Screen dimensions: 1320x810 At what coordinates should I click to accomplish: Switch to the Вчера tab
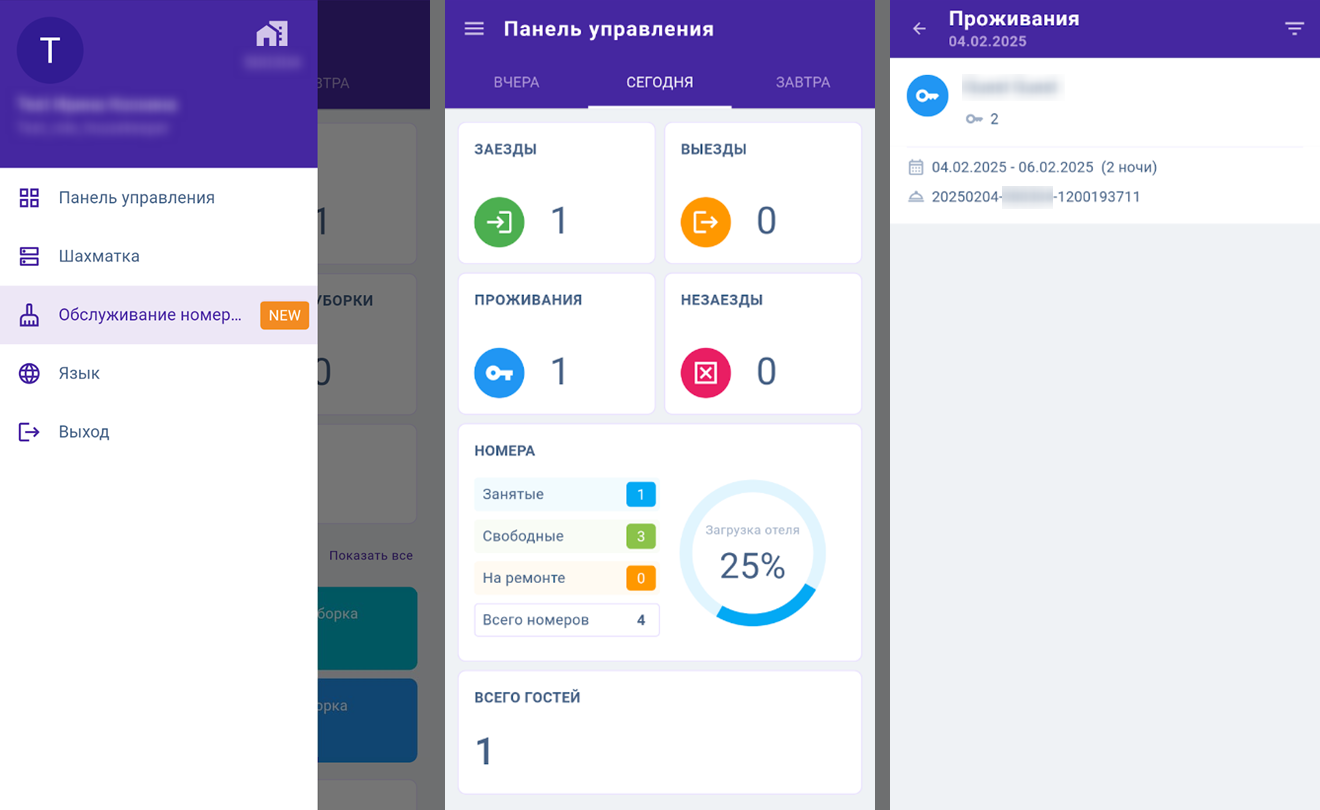pos(516,82)
